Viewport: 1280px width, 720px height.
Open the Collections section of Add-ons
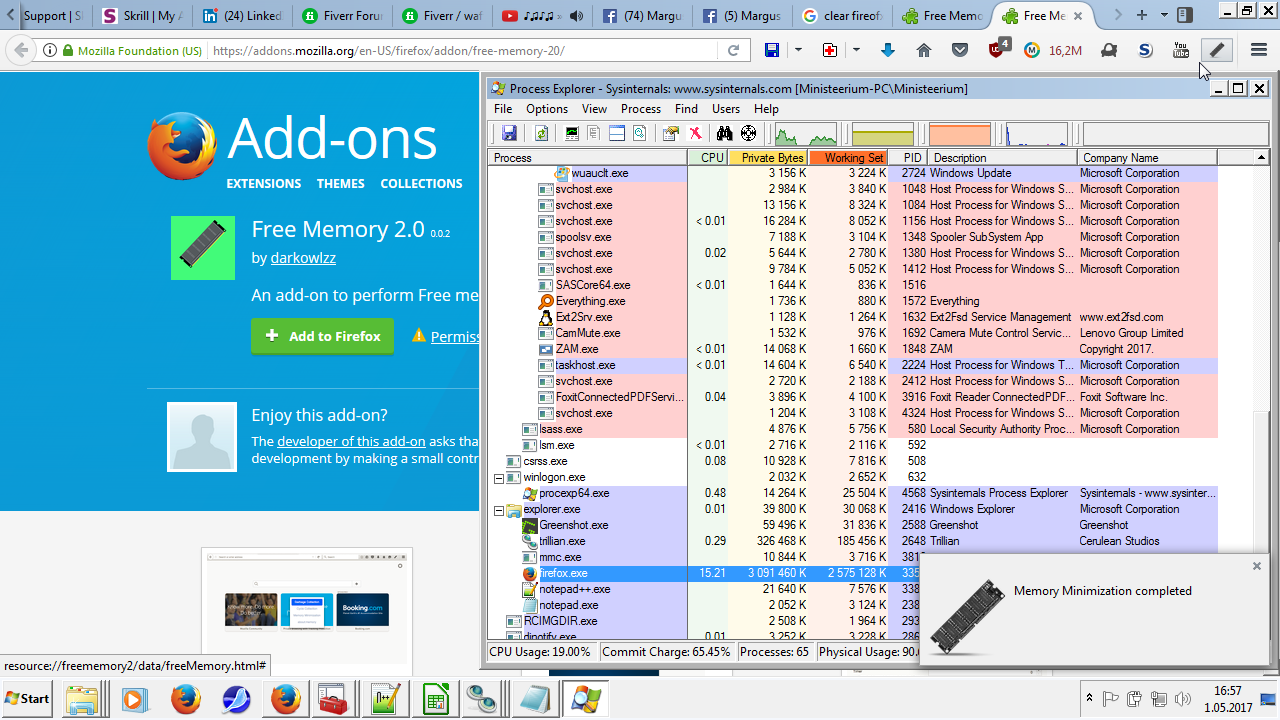[x=421, y=184]
